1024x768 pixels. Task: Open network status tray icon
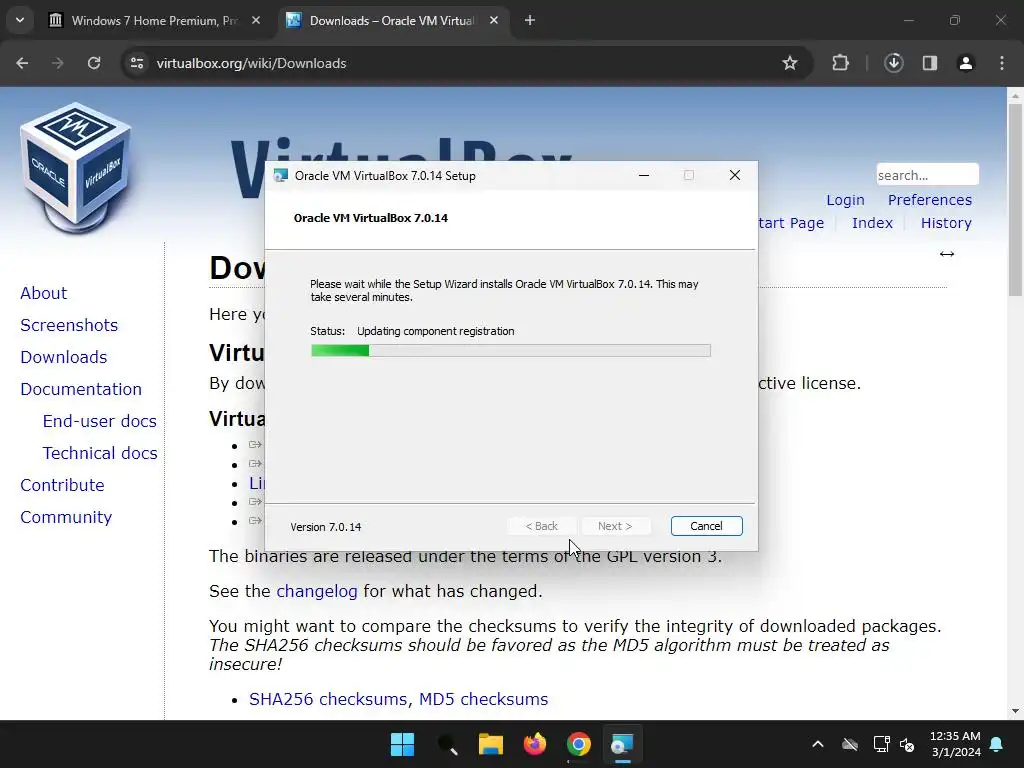[x=881, y=744]
